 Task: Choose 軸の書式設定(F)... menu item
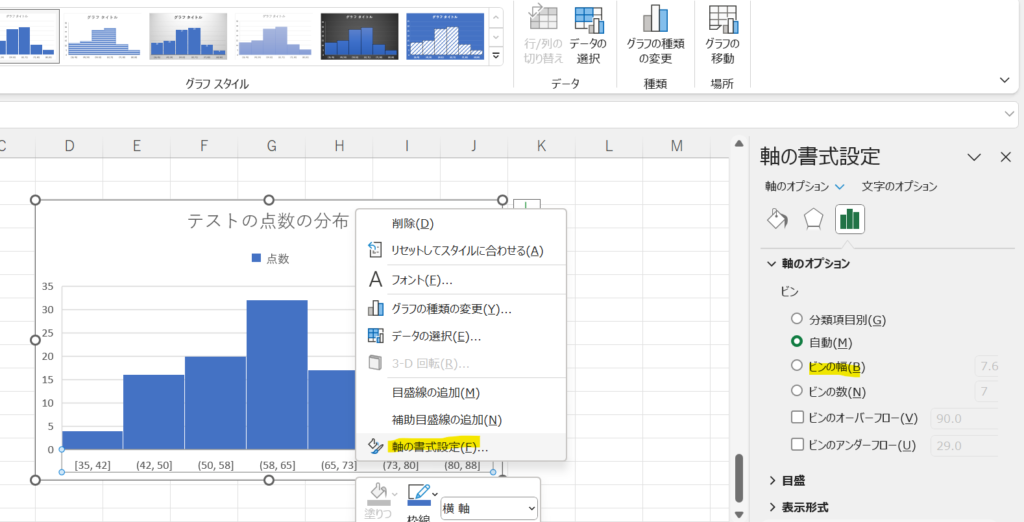[460, 447]
